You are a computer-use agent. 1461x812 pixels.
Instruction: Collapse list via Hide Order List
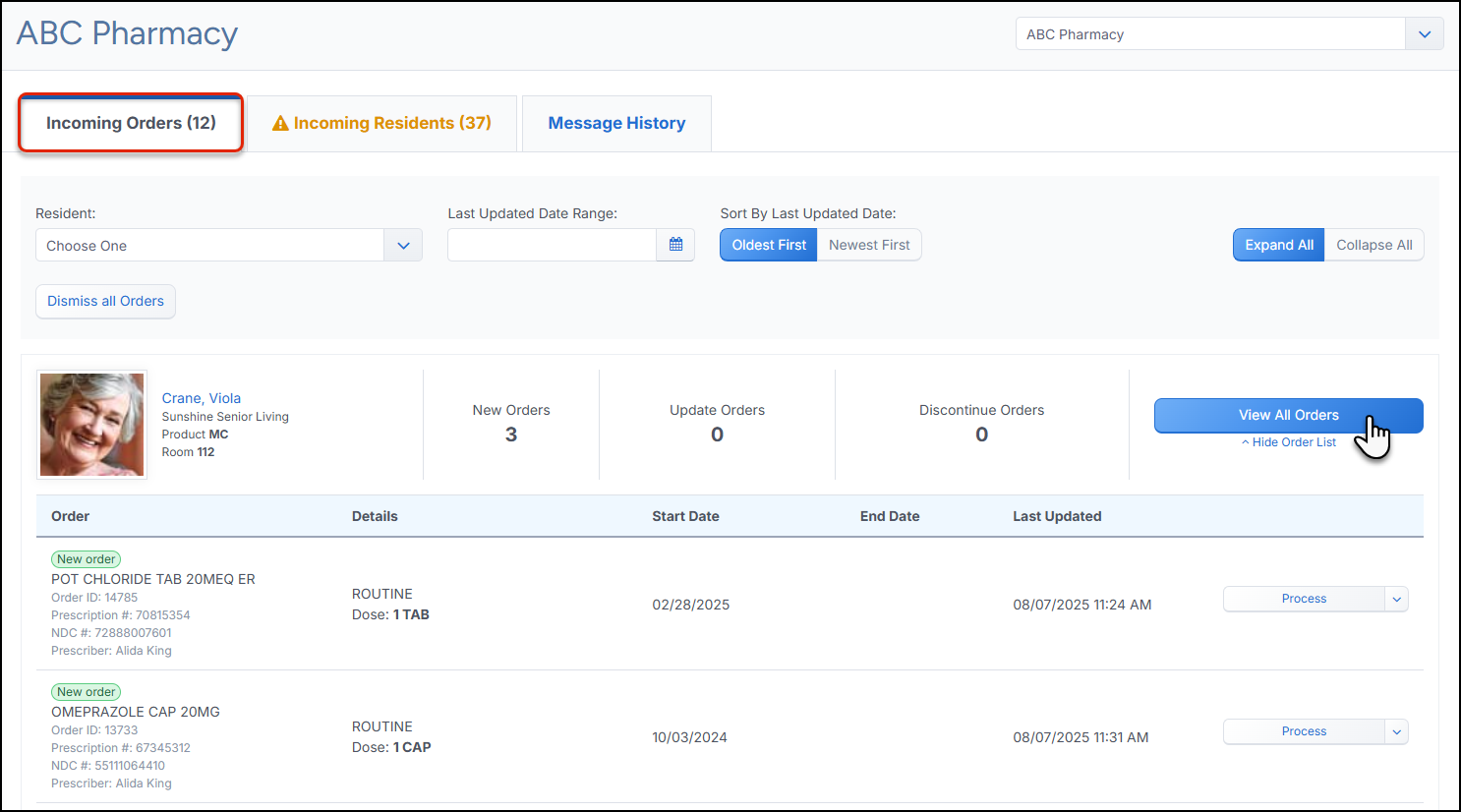(x=1288, y=442)
